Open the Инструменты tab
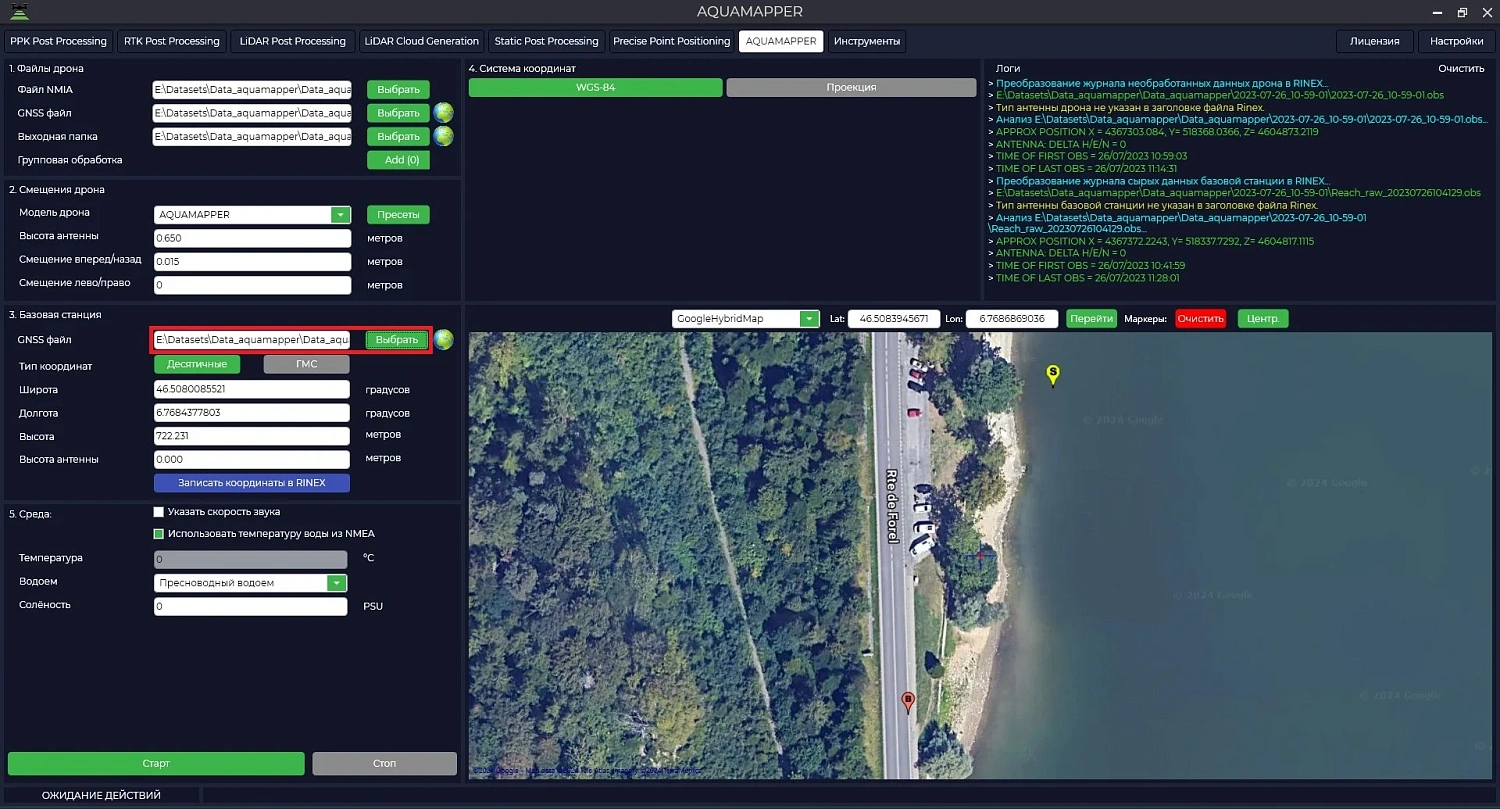Image resolution: width=1500 pixels, height=809 pixels. click(x=867, y=41)
